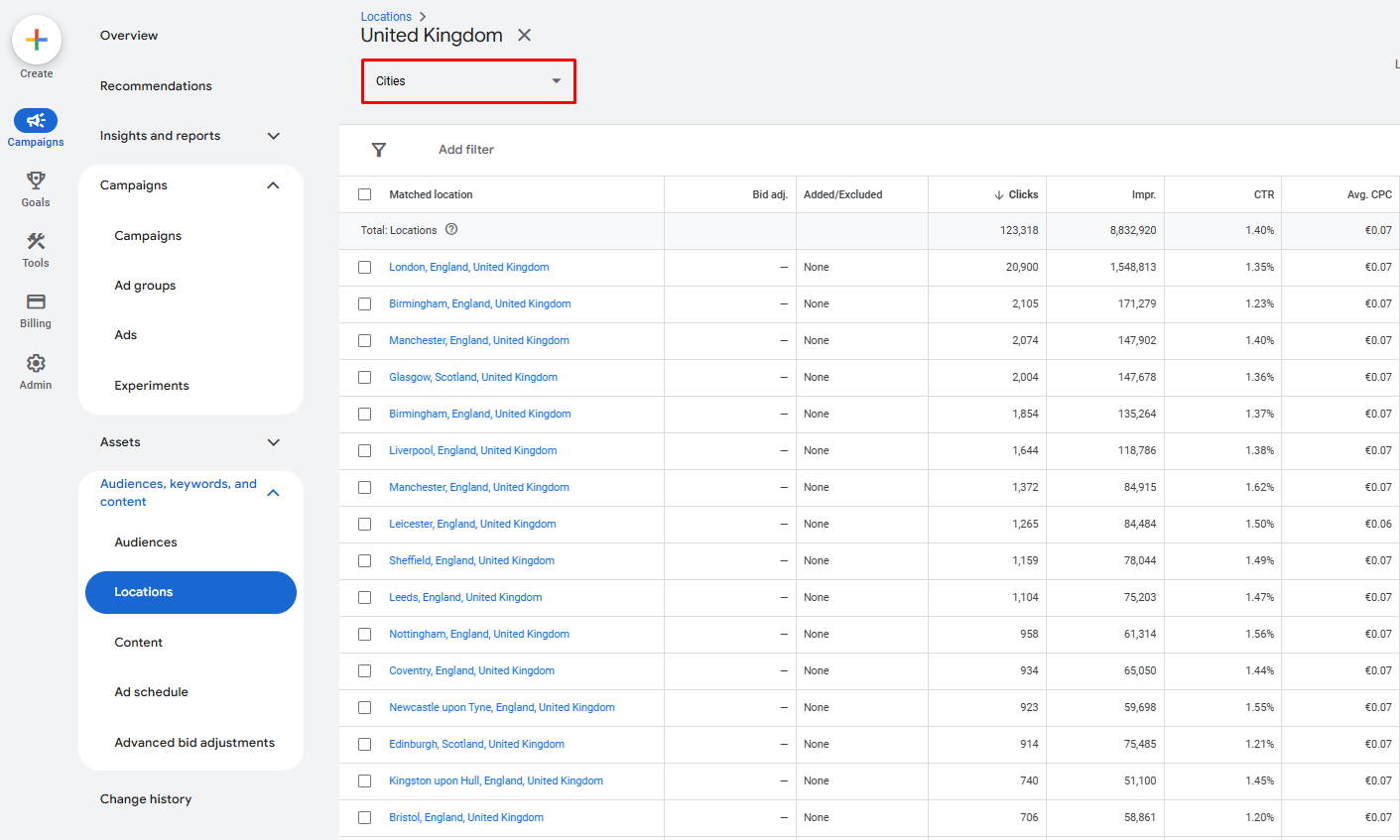The height and width of the screenshot is (840, 1400).
Task: Open London, England, United Kingdom link
Action: pos(469,268)
